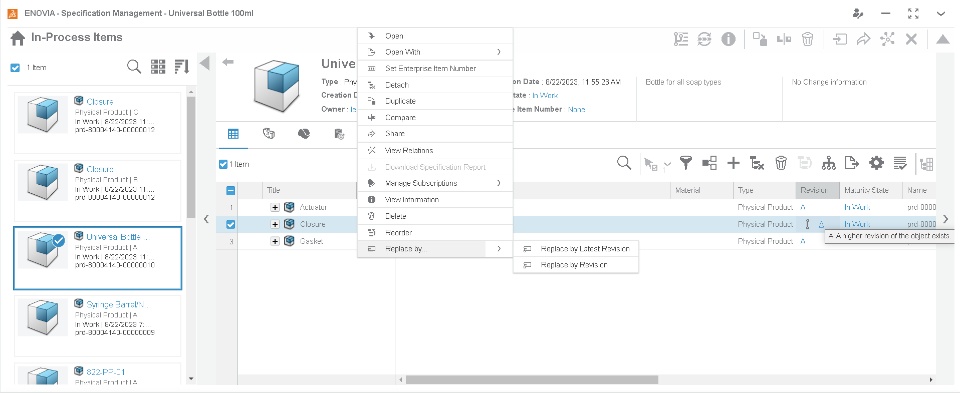Screen dimensions: 960x393
Task: Uncheck the Closure row checkbox
Action: coord(230,224)
